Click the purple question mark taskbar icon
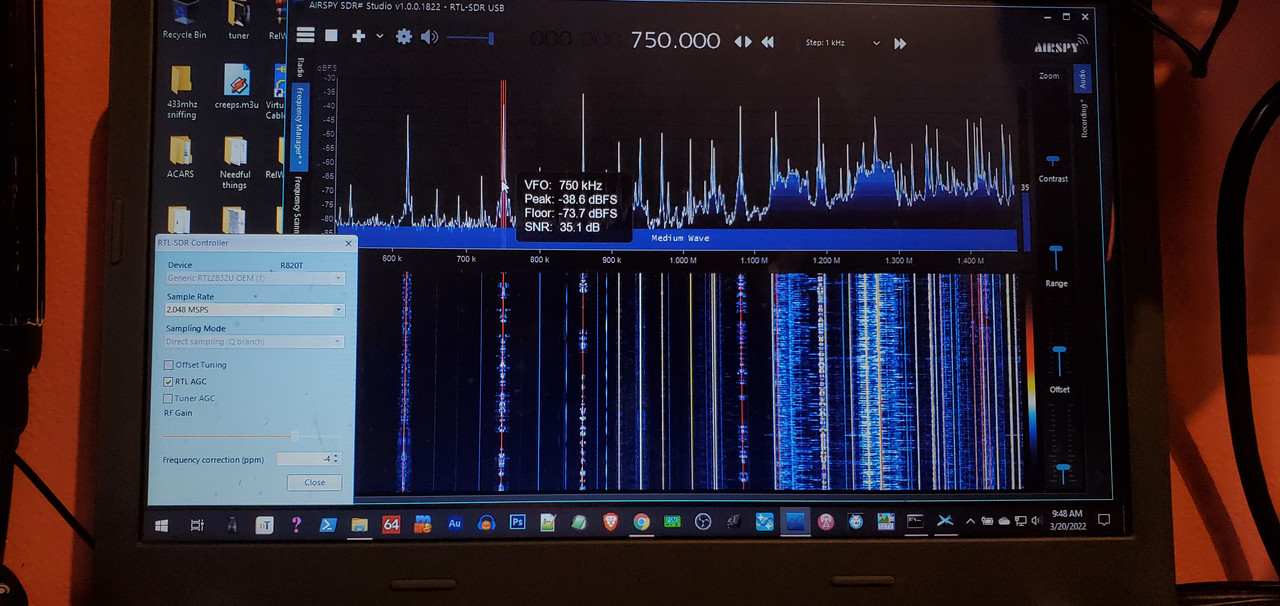This screenshot has height=606, width=1280. pyautogui.click(x=296, y=524)
